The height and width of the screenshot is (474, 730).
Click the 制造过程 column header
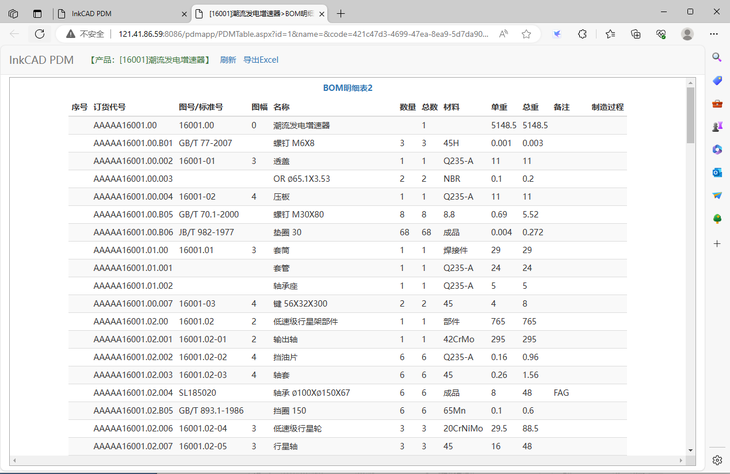point(608,107)
